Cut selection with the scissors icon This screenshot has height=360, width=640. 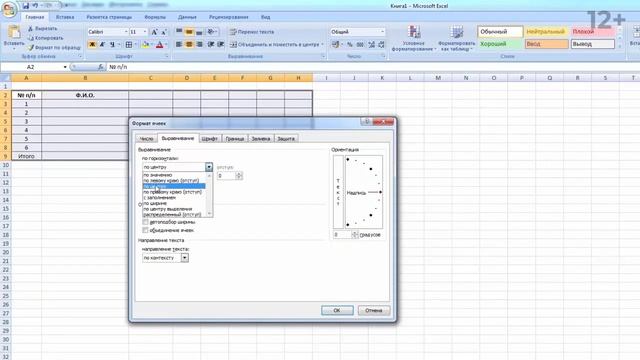pyautogui.click(x=30, y=29)
